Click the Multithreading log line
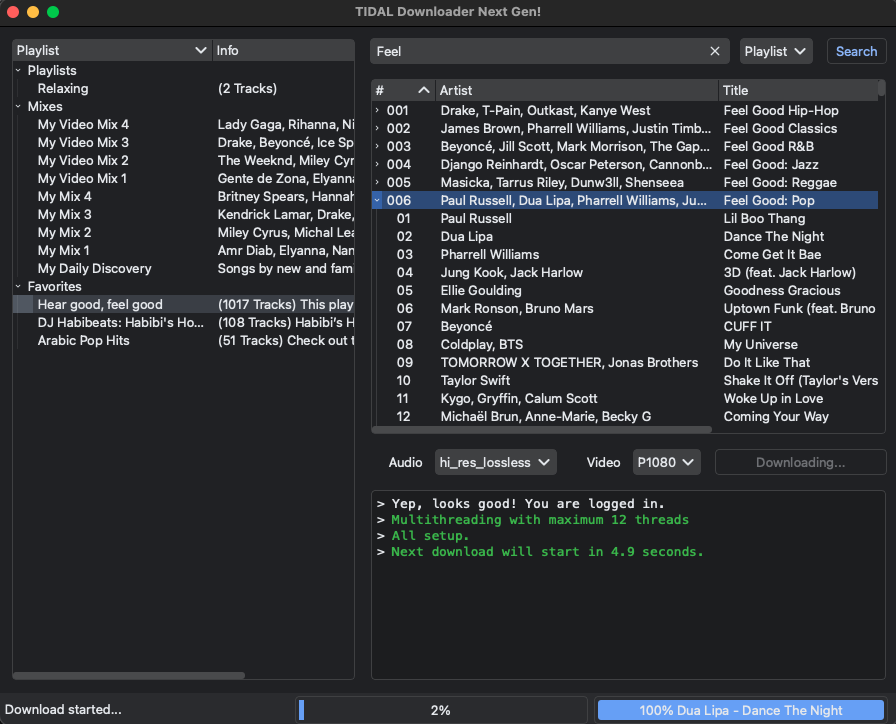Screen dimensions: 896x724 coord(539,520)
